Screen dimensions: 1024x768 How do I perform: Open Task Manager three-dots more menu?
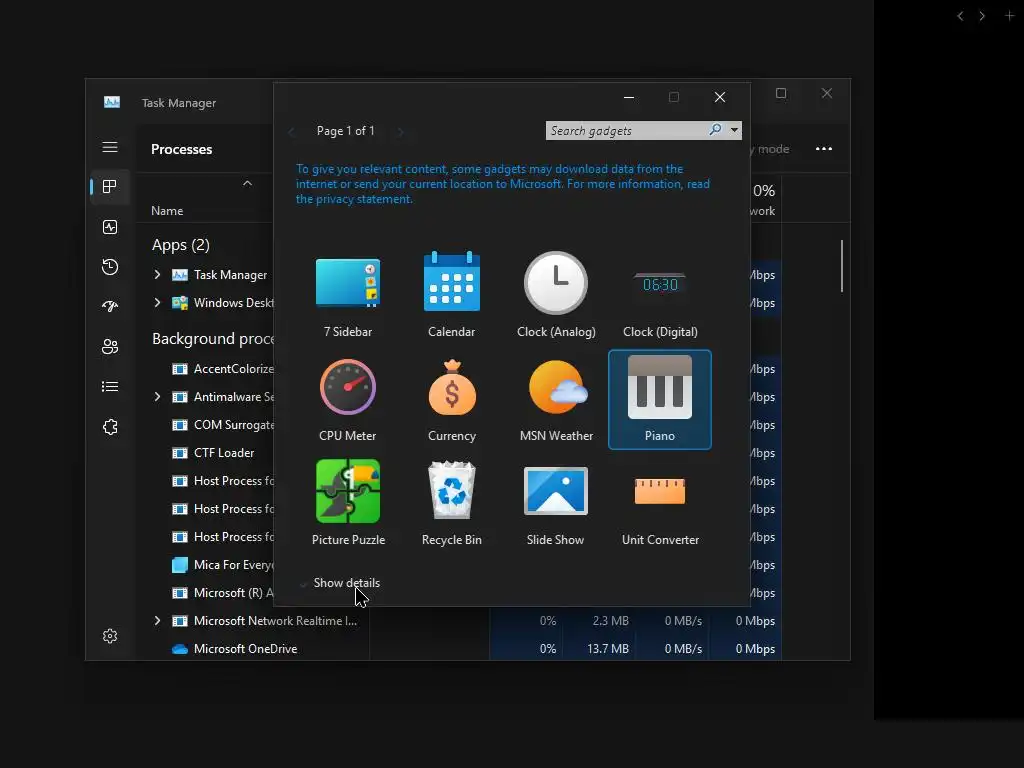tap(824, 149)
